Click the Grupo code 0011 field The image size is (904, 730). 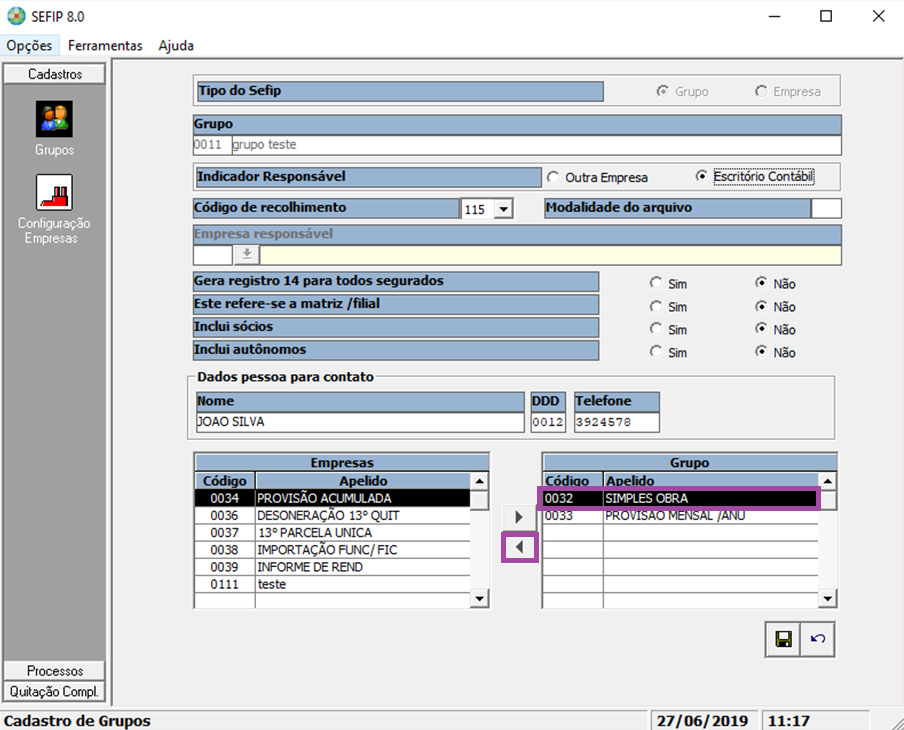[212, 145]
